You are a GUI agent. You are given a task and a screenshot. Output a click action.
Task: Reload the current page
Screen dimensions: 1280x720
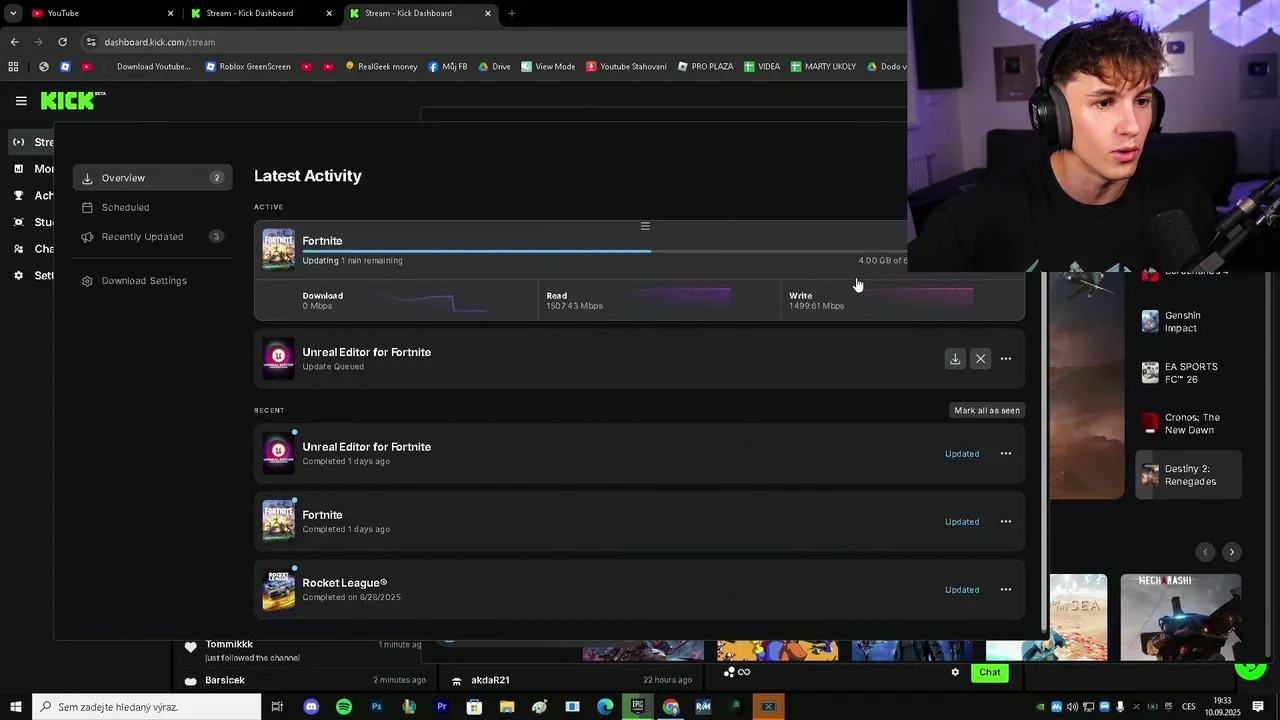click(62, 42)
